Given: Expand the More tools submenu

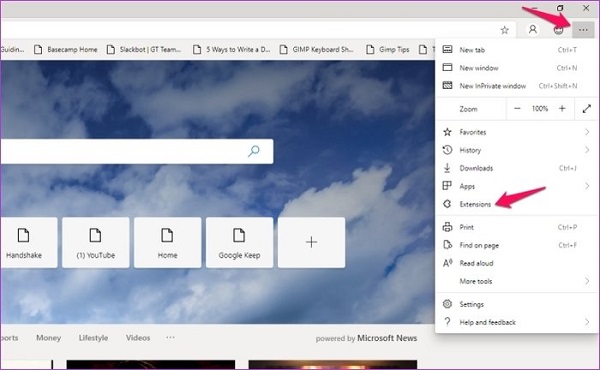Looking at the screenshot, I should [516, 281].
